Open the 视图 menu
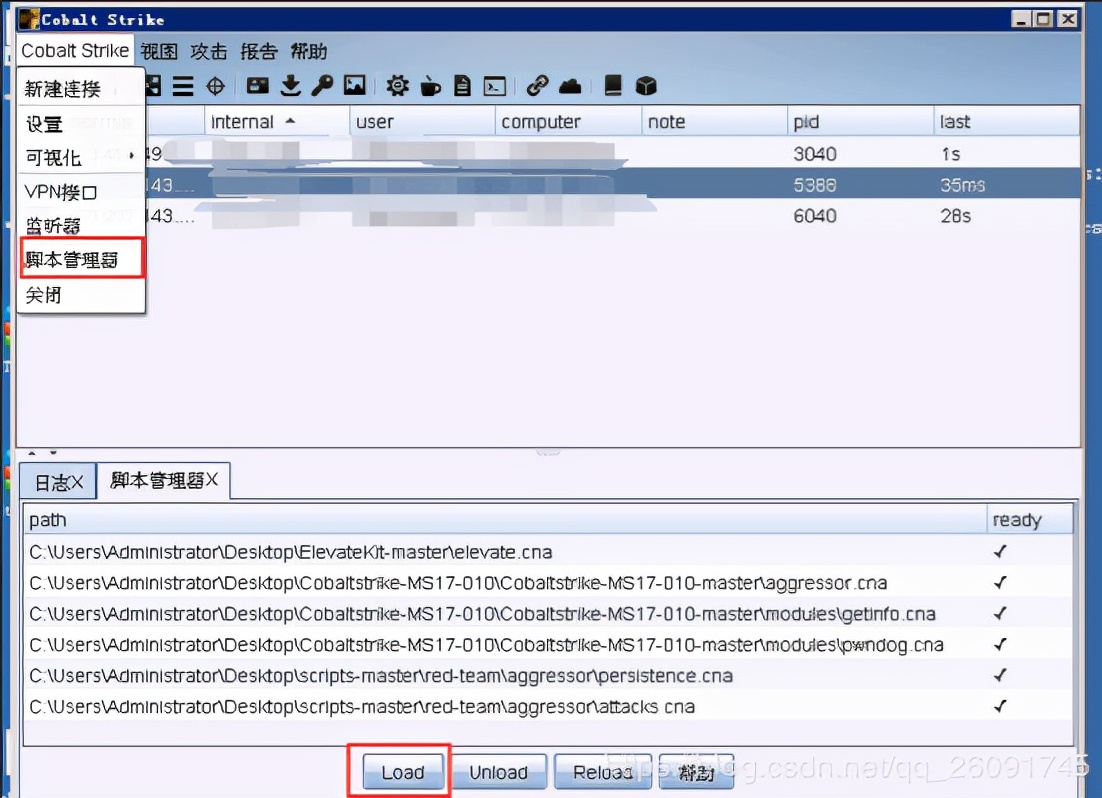 159,51
